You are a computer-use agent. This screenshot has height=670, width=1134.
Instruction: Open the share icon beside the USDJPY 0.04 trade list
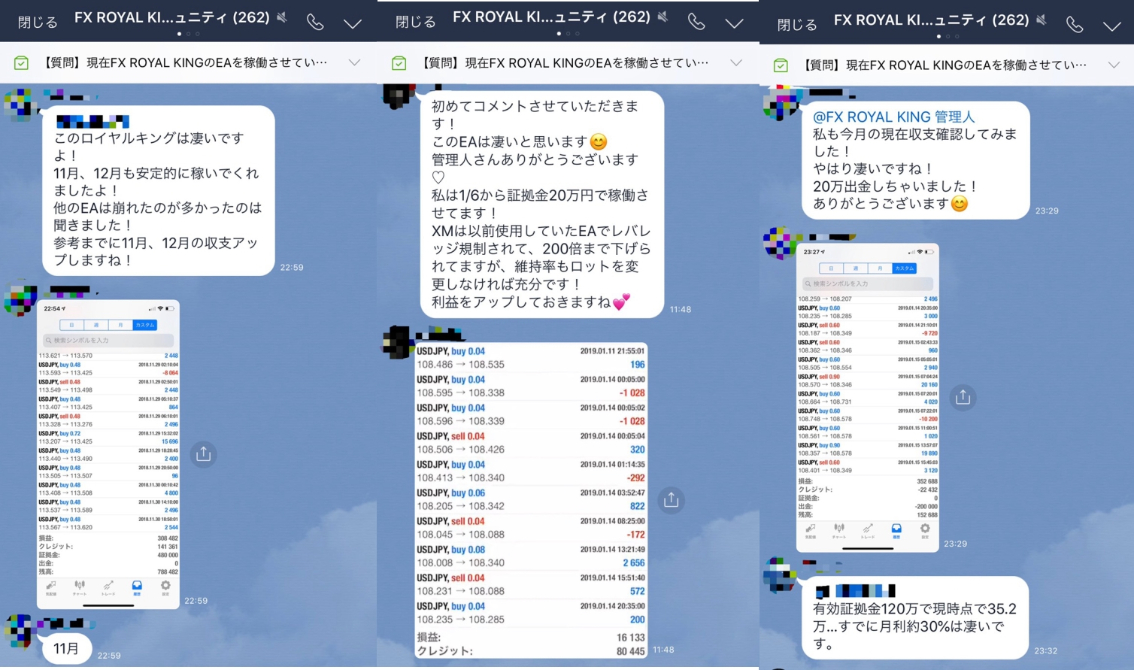[671, 499]
